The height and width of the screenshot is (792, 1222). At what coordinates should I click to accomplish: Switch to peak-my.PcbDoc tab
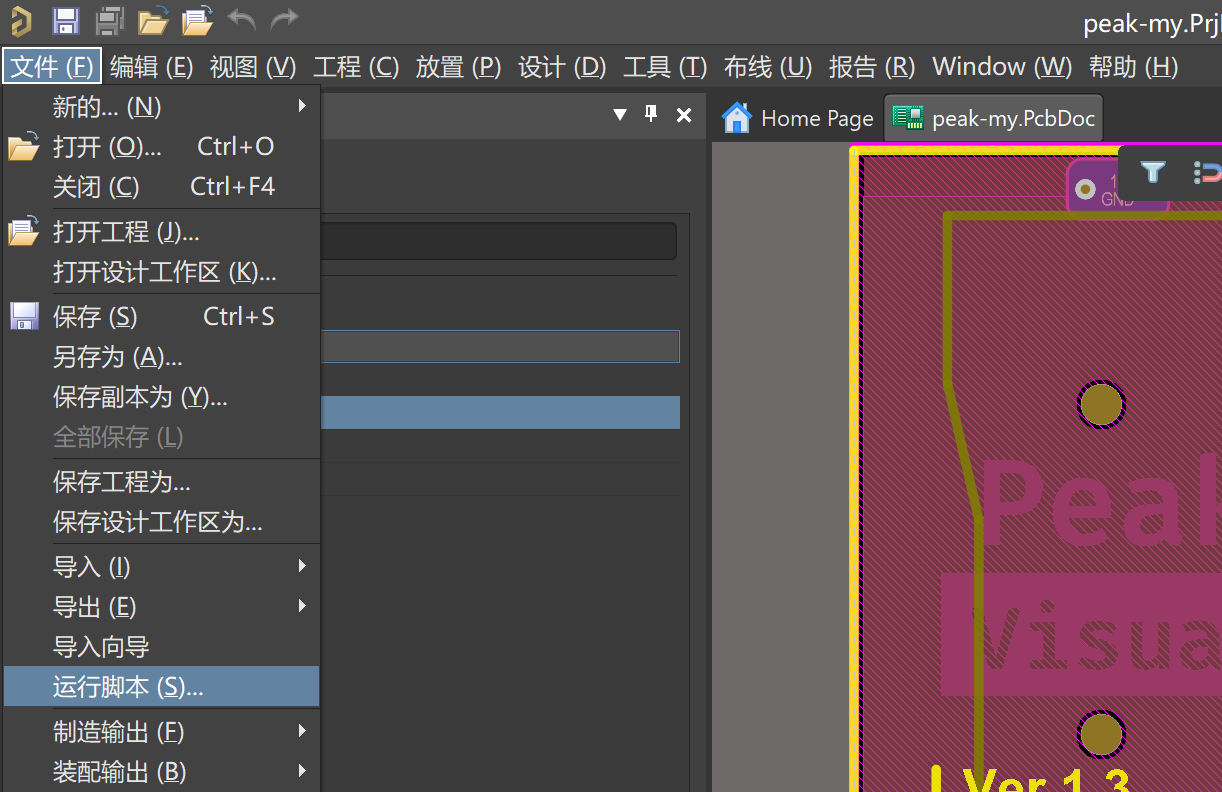coord(996,118)
